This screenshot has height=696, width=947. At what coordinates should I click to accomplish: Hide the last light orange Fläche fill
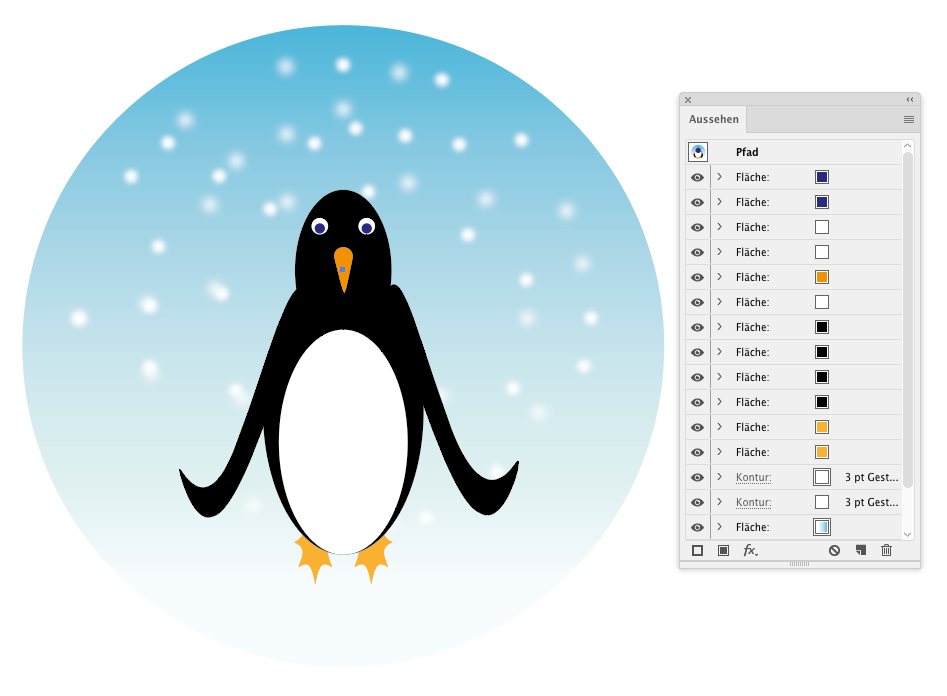pyautogui.click(x=698, y=453)
